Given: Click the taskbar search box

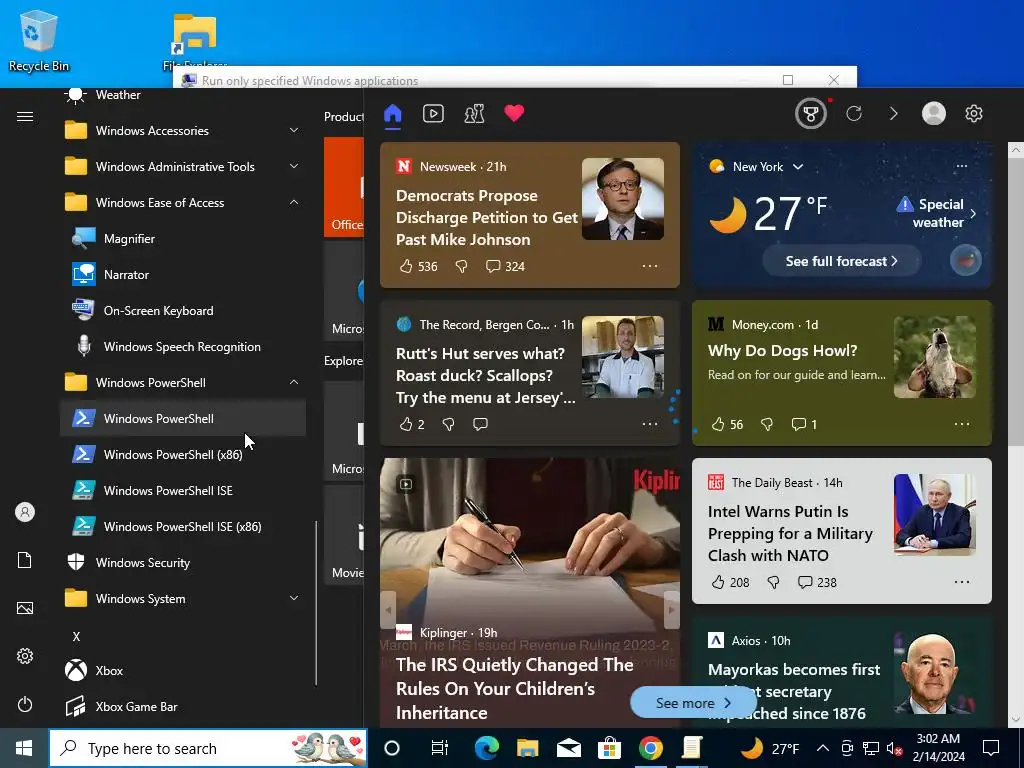Looking at the screenshot, I should pos(208,748).
